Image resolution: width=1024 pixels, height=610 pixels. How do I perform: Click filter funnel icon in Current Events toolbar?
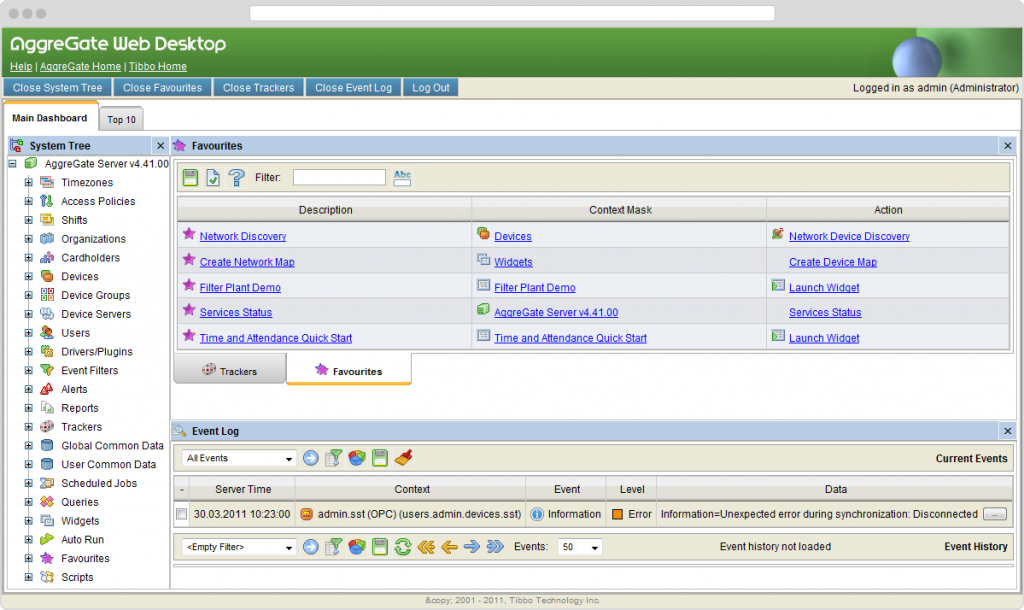click(334, 458)
